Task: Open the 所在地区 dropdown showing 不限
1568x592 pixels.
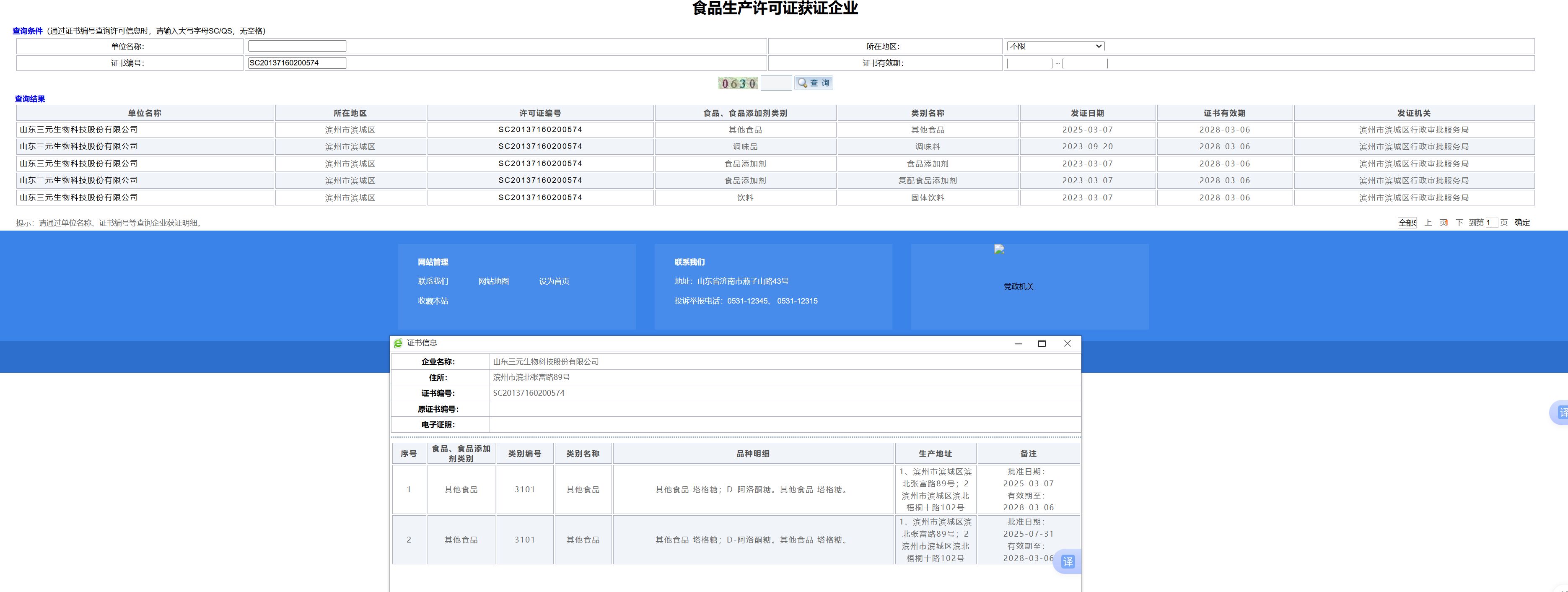Action: tap(1055, 46)
